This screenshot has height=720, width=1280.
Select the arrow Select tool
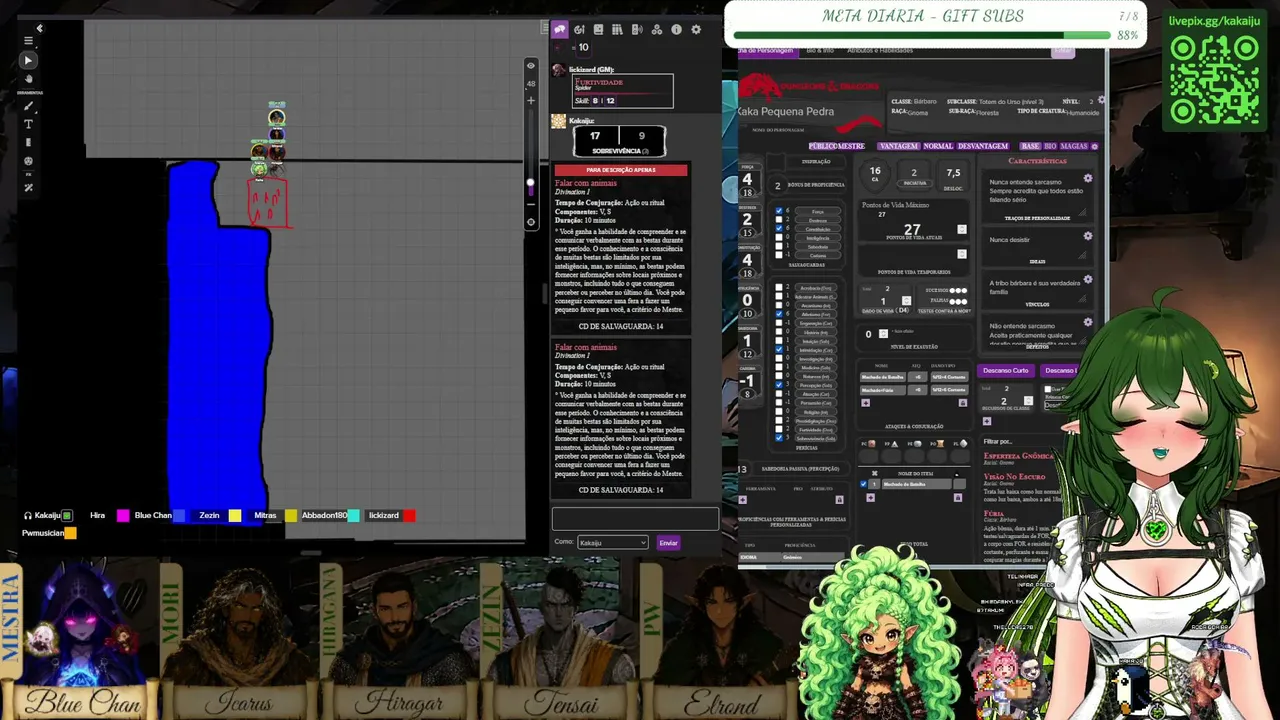(28, 60)
